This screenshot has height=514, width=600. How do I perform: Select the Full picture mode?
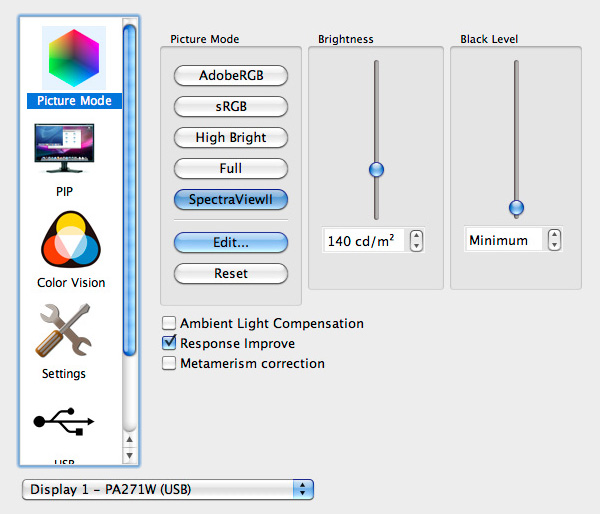click(x=231, y=168)
